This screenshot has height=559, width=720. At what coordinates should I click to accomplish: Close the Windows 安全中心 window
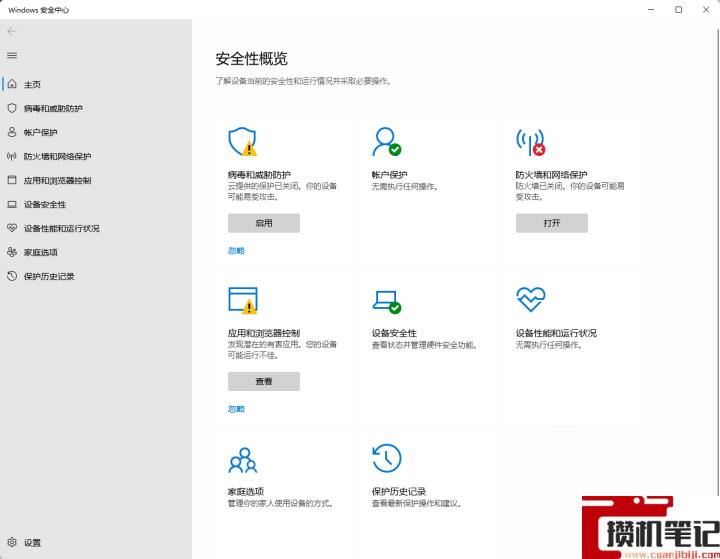point(706,10)
